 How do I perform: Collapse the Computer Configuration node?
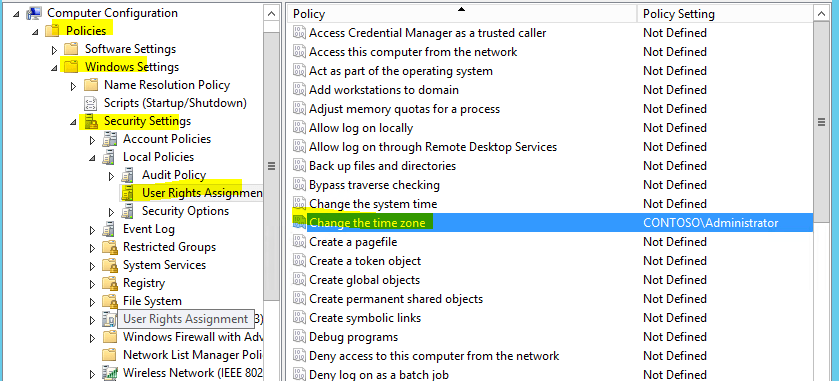pyautogui.click(x=17, y=14)
